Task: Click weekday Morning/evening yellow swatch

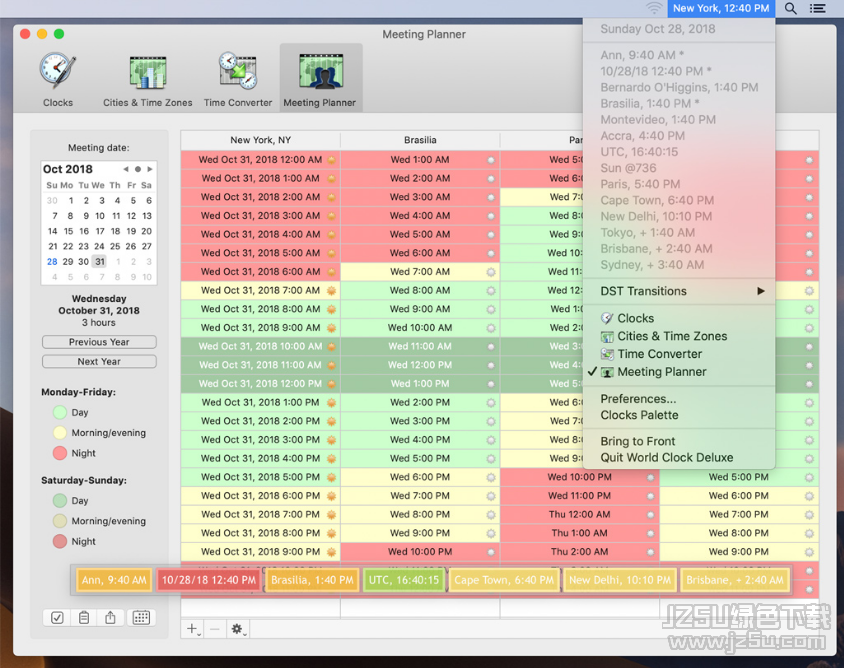Action: [x=60, y=433]
